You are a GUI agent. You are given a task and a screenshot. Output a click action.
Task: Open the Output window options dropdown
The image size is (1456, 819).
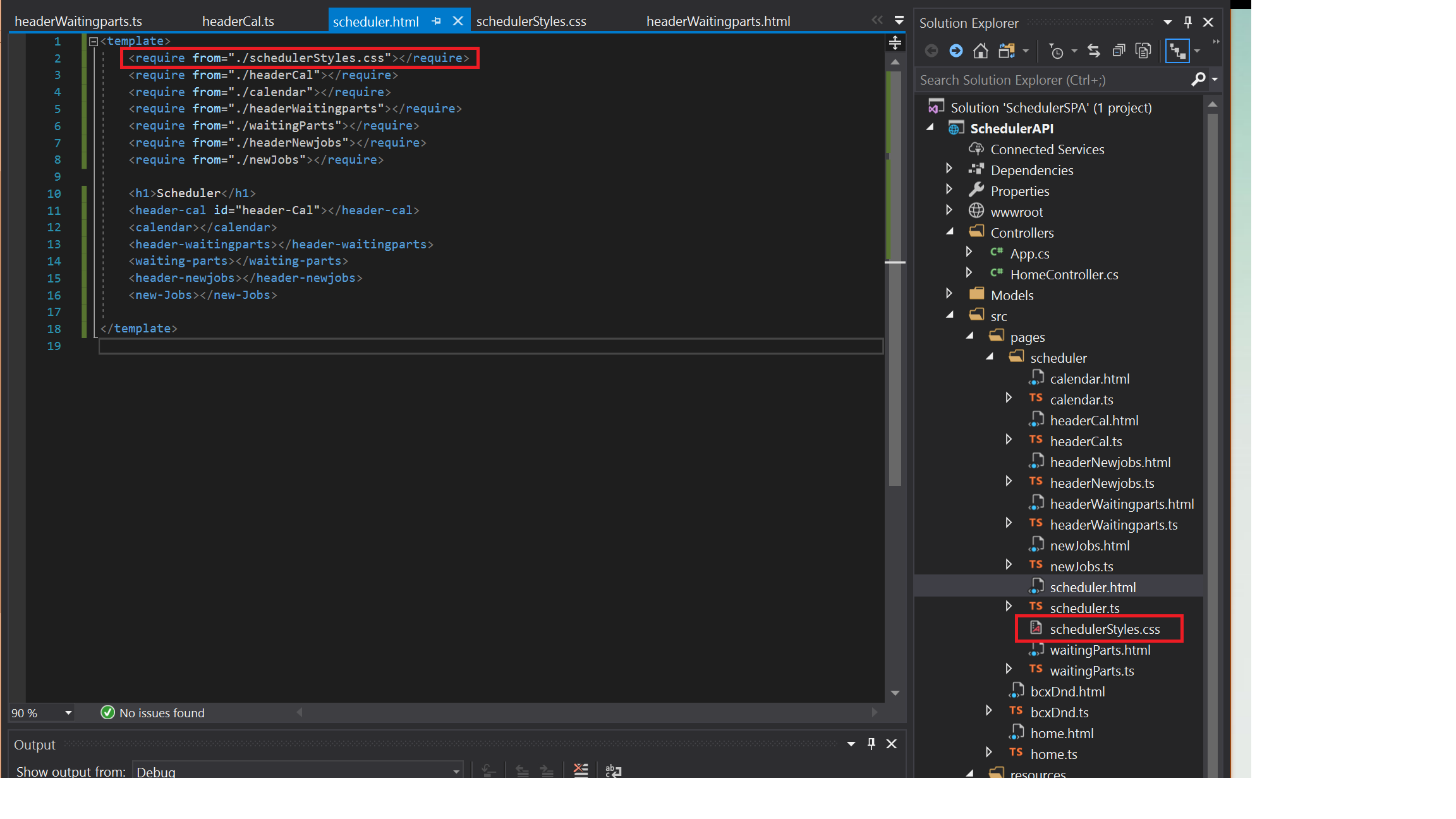click(851, 744)
